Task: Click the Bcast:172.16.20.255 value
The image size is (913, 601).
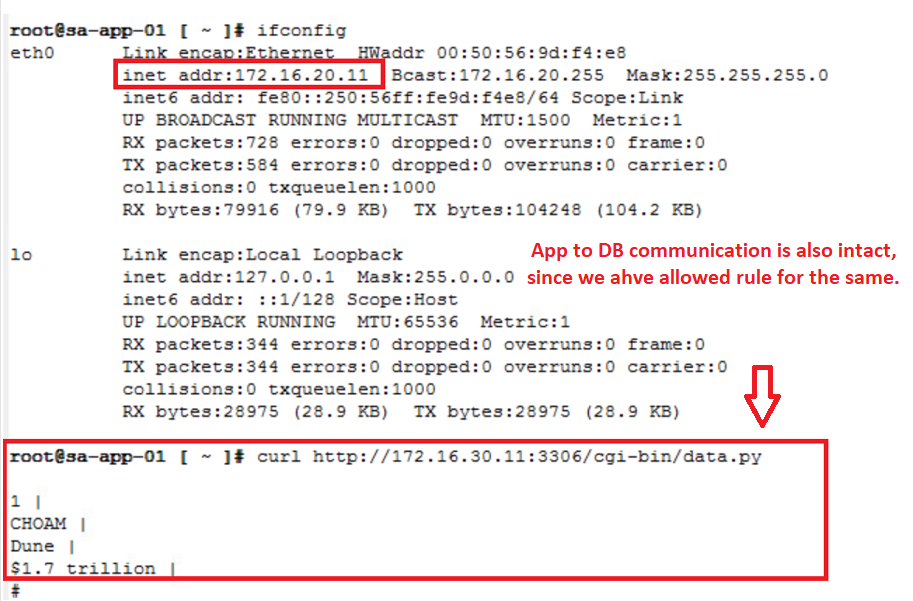Action: coord(498,75)
